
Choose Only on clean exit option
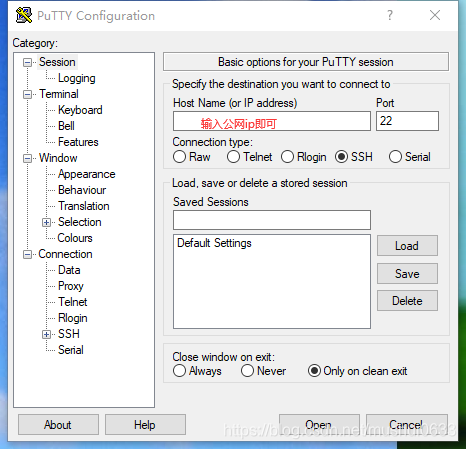(x=314, y=371)
